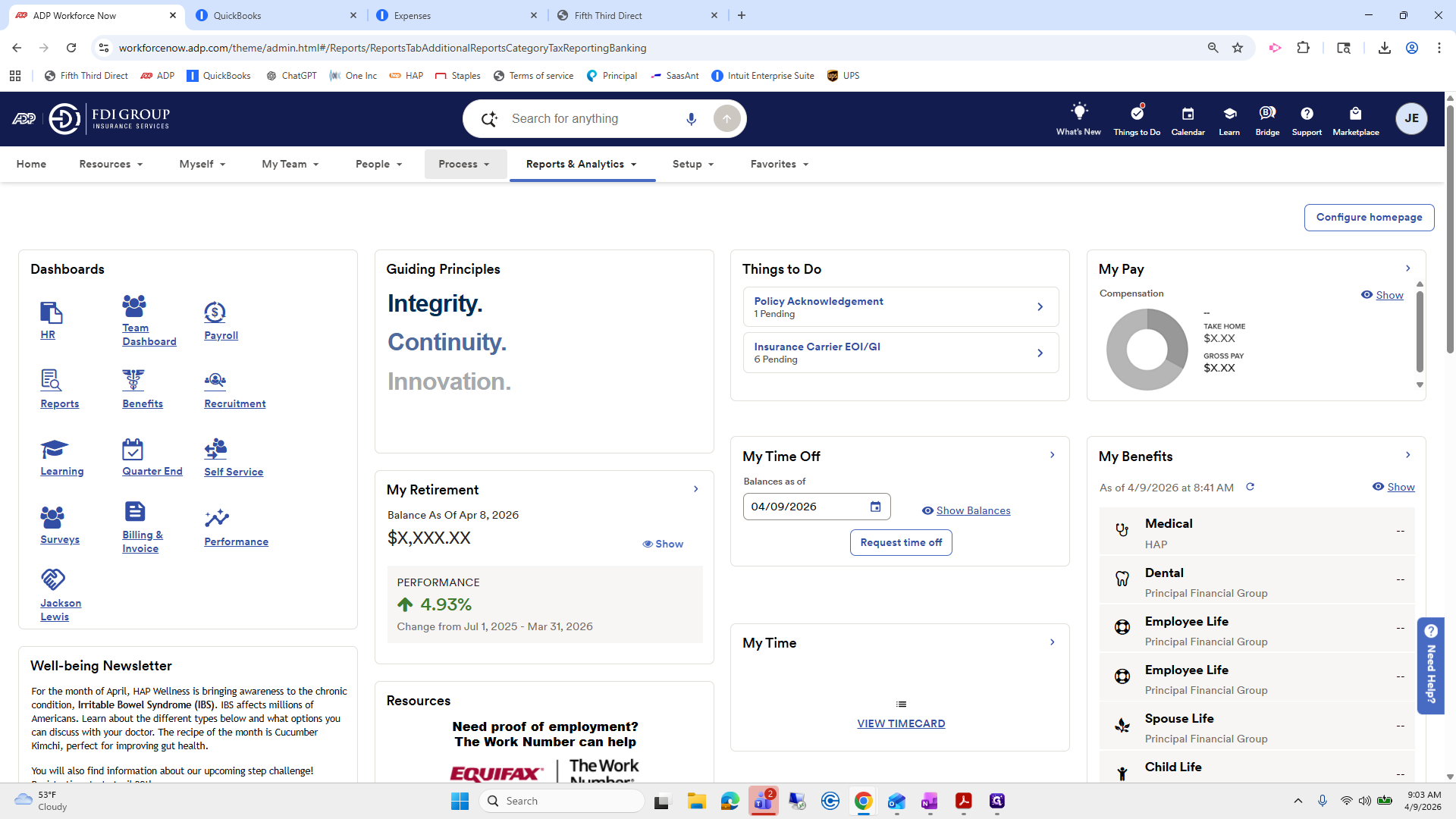Open the Process menu
Viewport: 1456px width, 819px height.
tap(465, 164)
